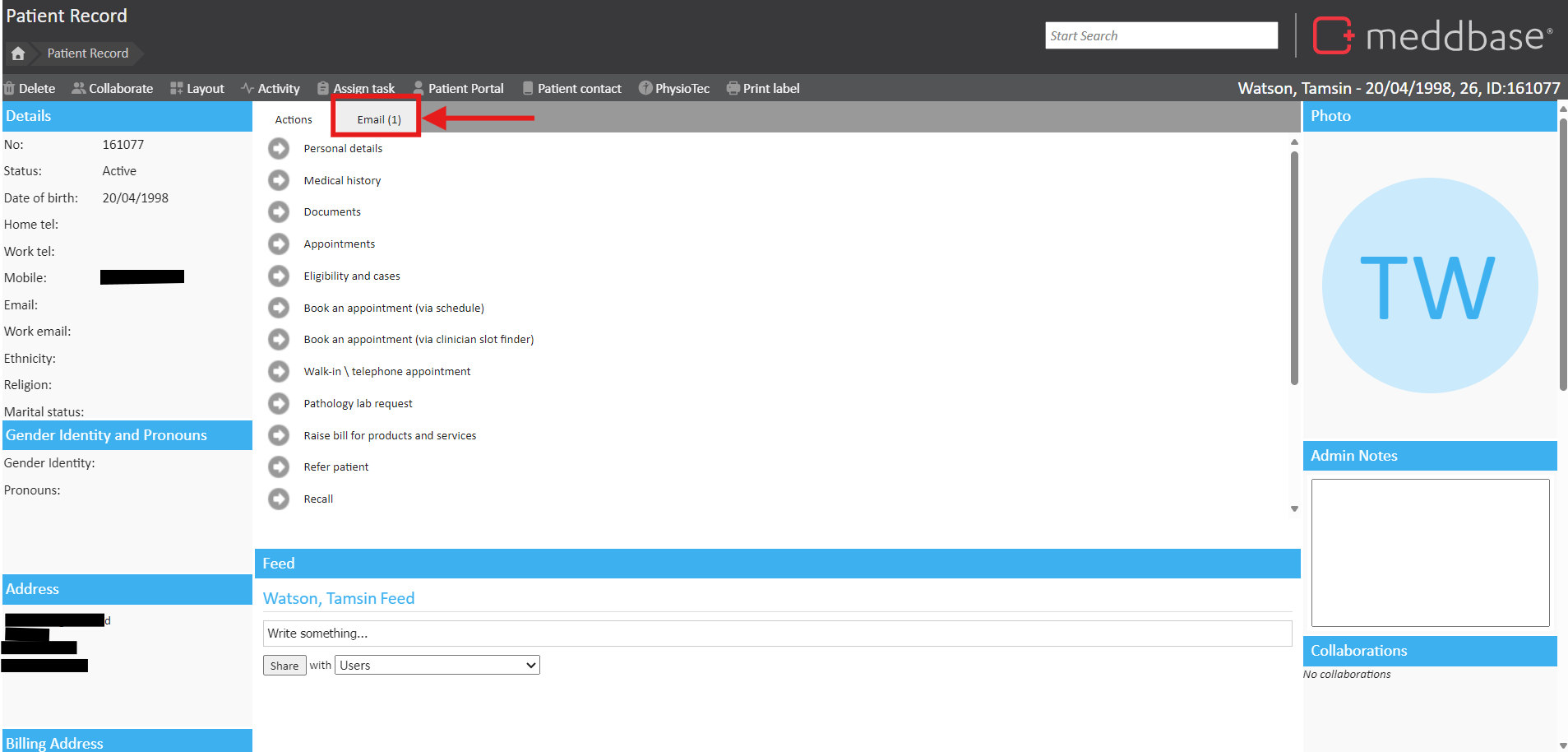Expand the Users share dropdown
Viewport: 1568px width, 752px height.
(437, 665)
